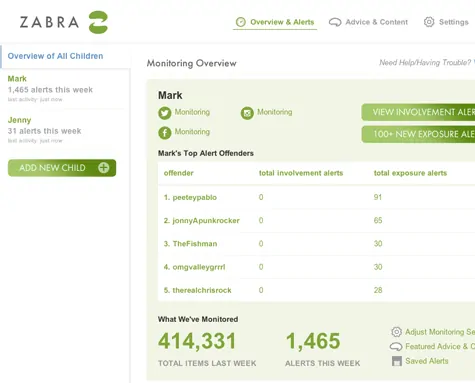The height and width of the screenshot is (383, 475).
Task: Click the gear icon next to Settings
Action: pyautogui.click(x=429, y=22)
